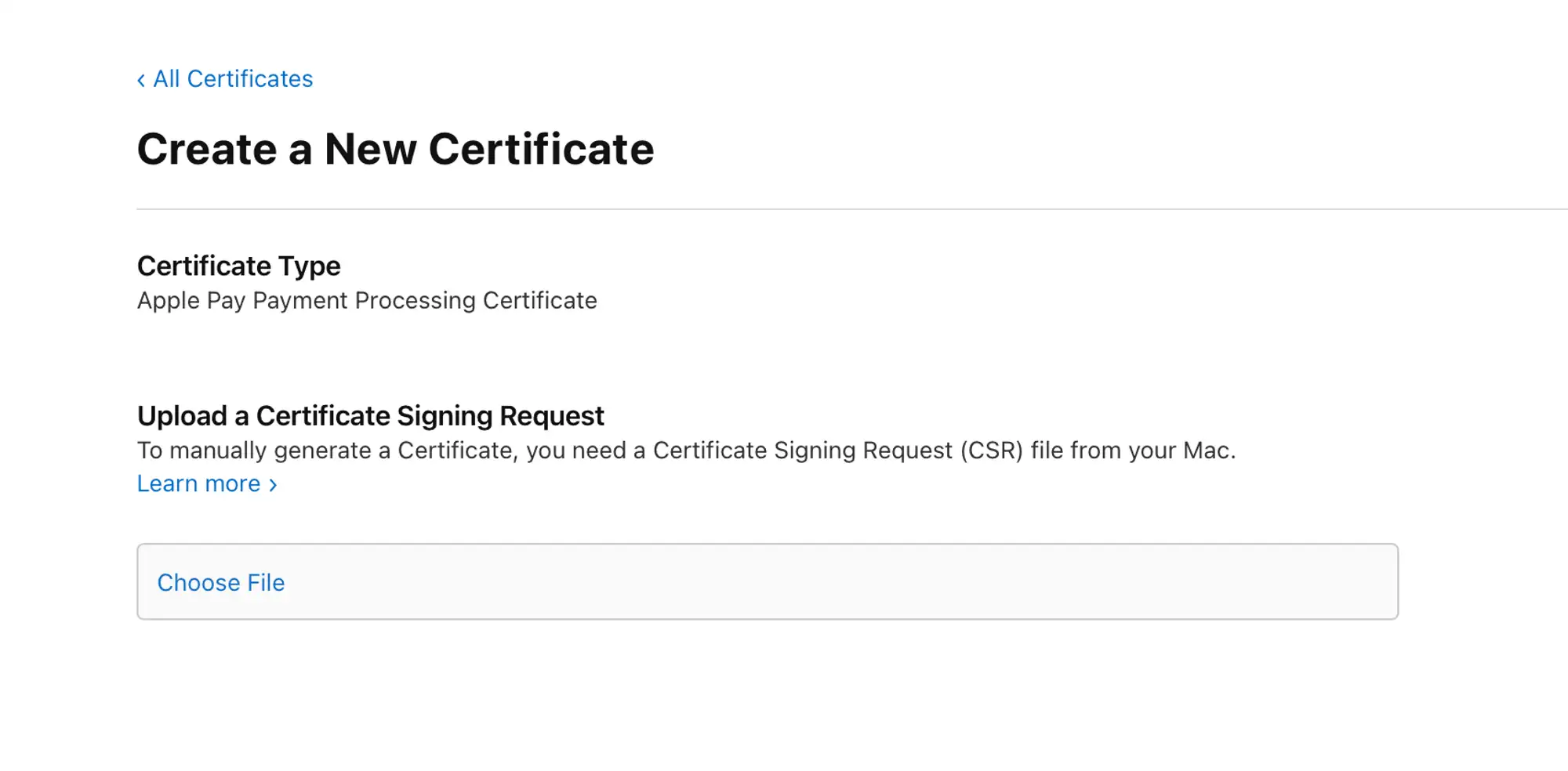Viewport: 1568px width, 771px height.
Task: Click the Create a New Certificate heading
Action: point(396,149)
